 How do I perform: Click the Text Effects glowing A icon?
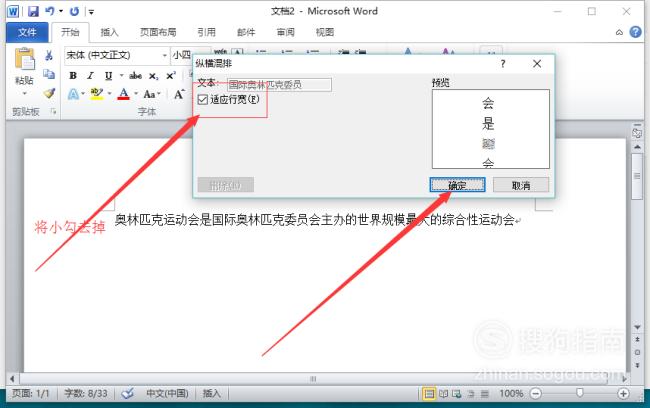click(73, 95)
